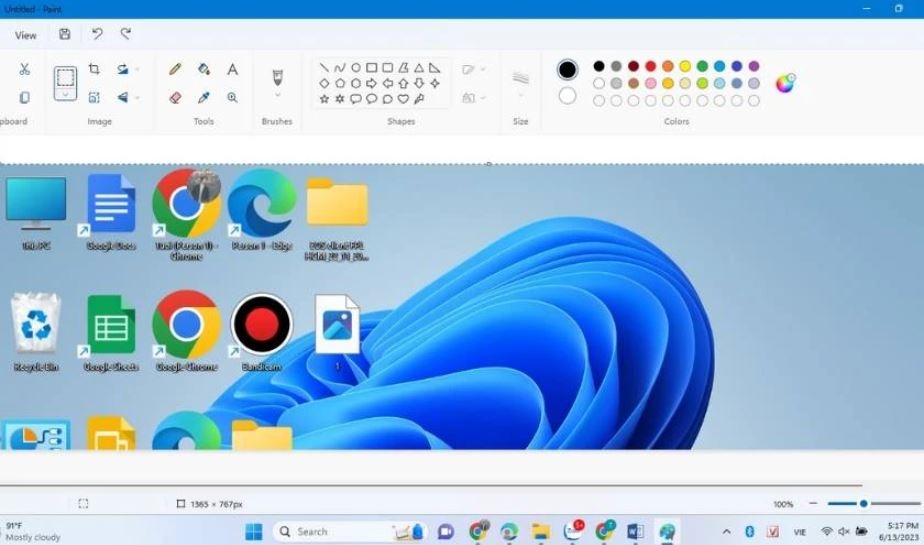Select the Fill bucket tool
This screenshot has height=545, width=924.
[204, 69]
